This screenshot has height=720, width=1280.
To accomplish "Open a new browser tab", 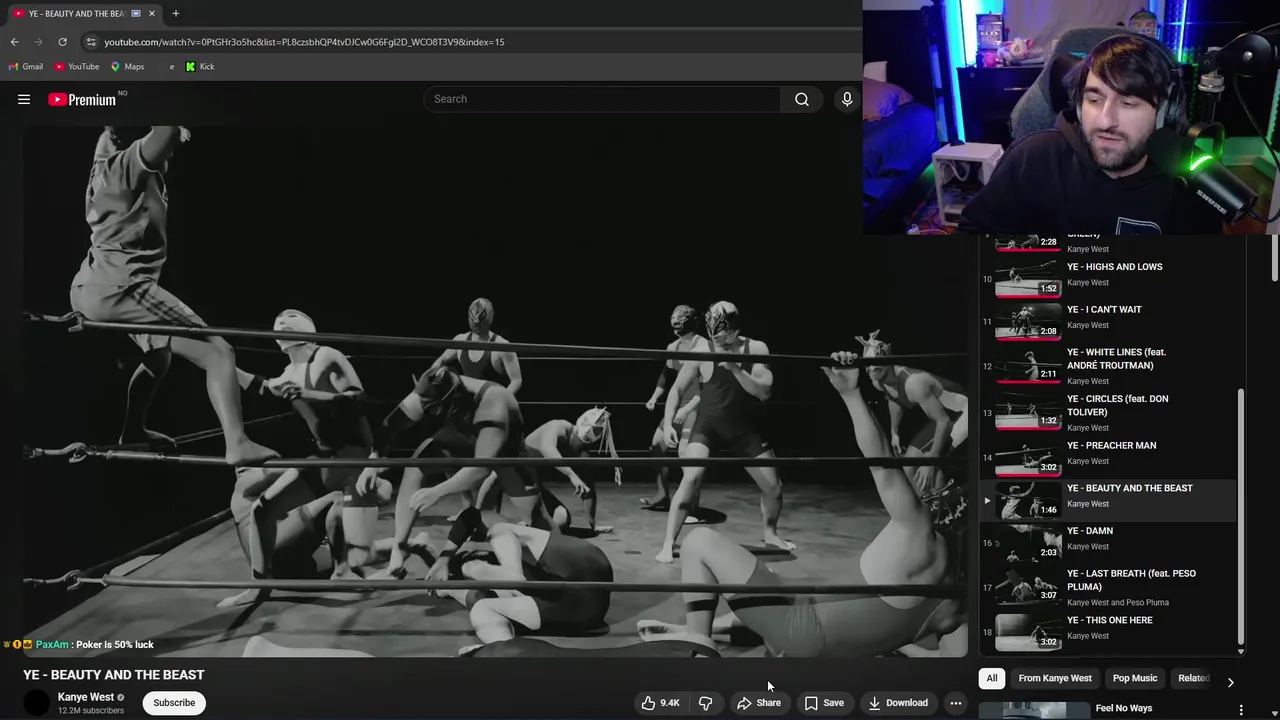I will point(175,13).
